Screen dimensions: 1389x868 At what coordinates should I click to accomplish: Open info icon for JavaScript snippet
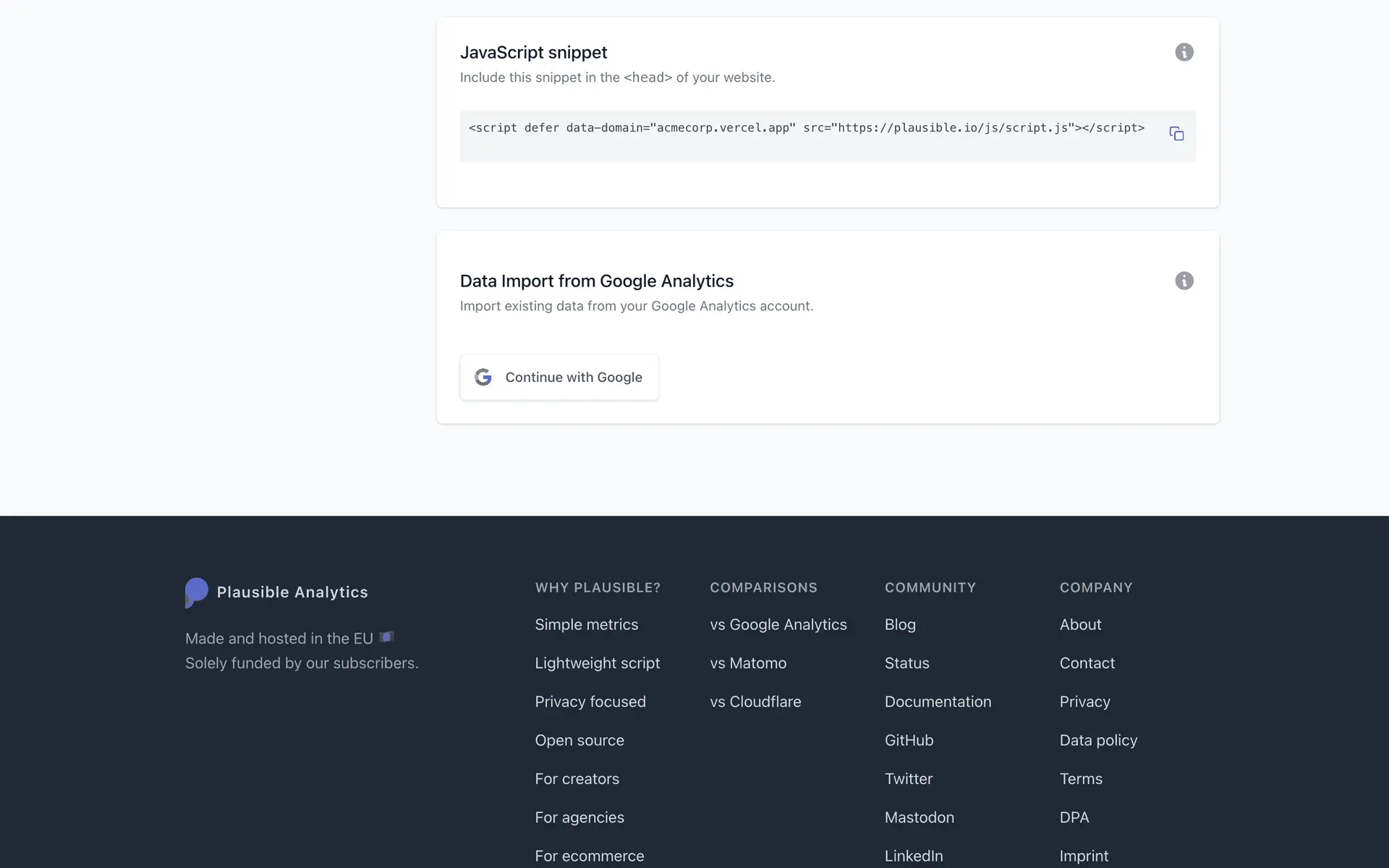(x=1184, y=52)
